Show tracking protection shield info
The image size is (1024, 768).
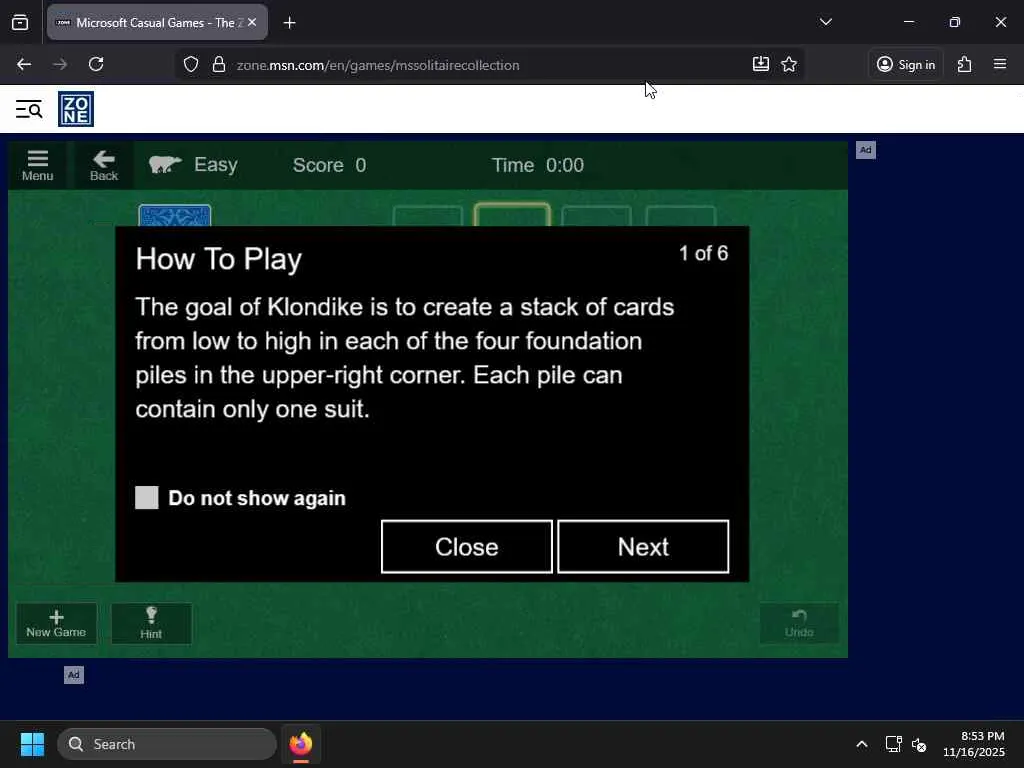pyautogui.click(x=191, y=65)
